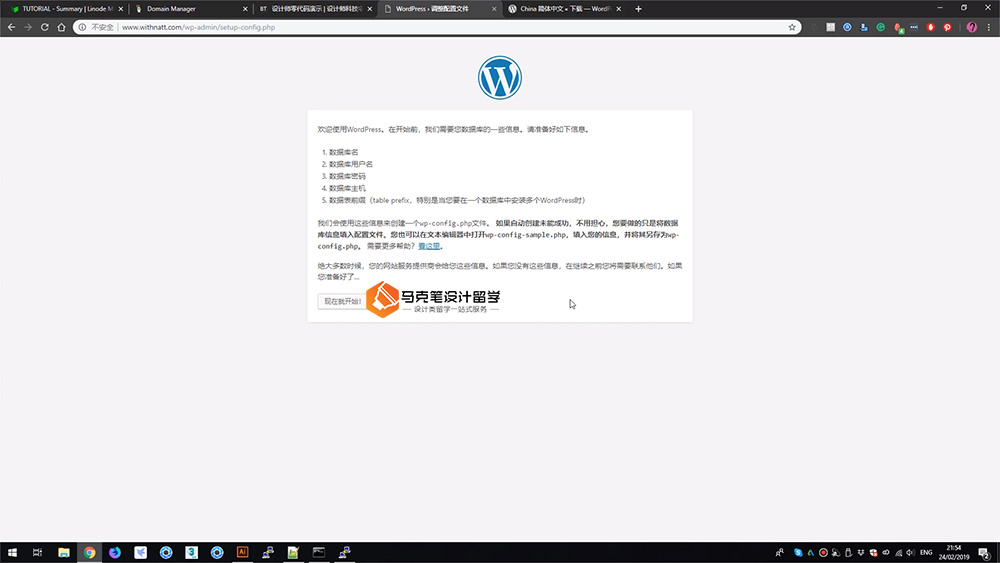Click list item 数据库名
This screenshot has height=563, width=1000.
pyautogui.click(x=343, y=152)
